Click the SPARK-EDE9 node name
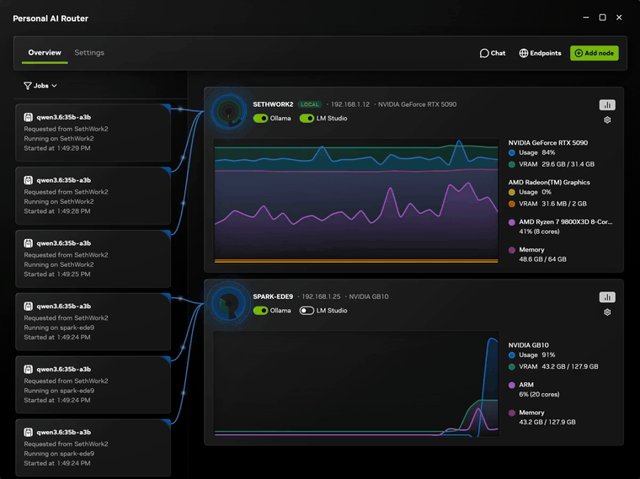Screen dimensions: 640x479 pyautogui.click(x=273, y=297)
